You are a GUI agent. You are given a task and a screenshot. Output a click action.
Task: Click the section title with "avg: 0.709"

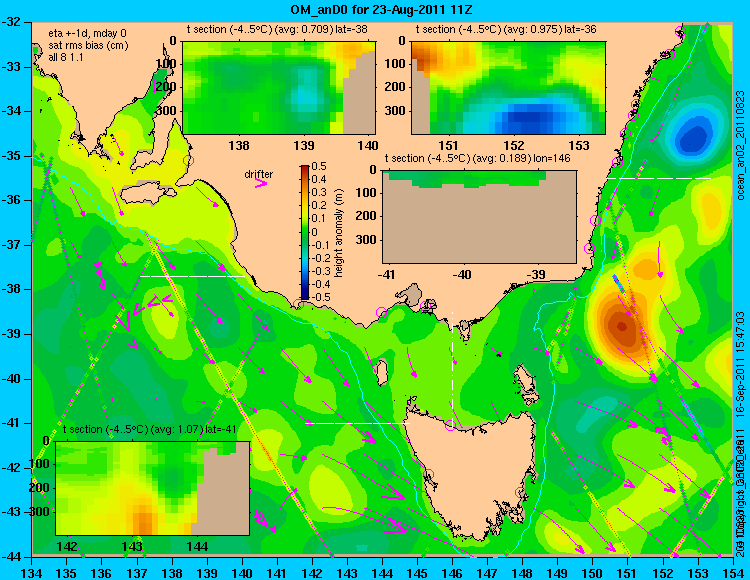tap(277, 29)
